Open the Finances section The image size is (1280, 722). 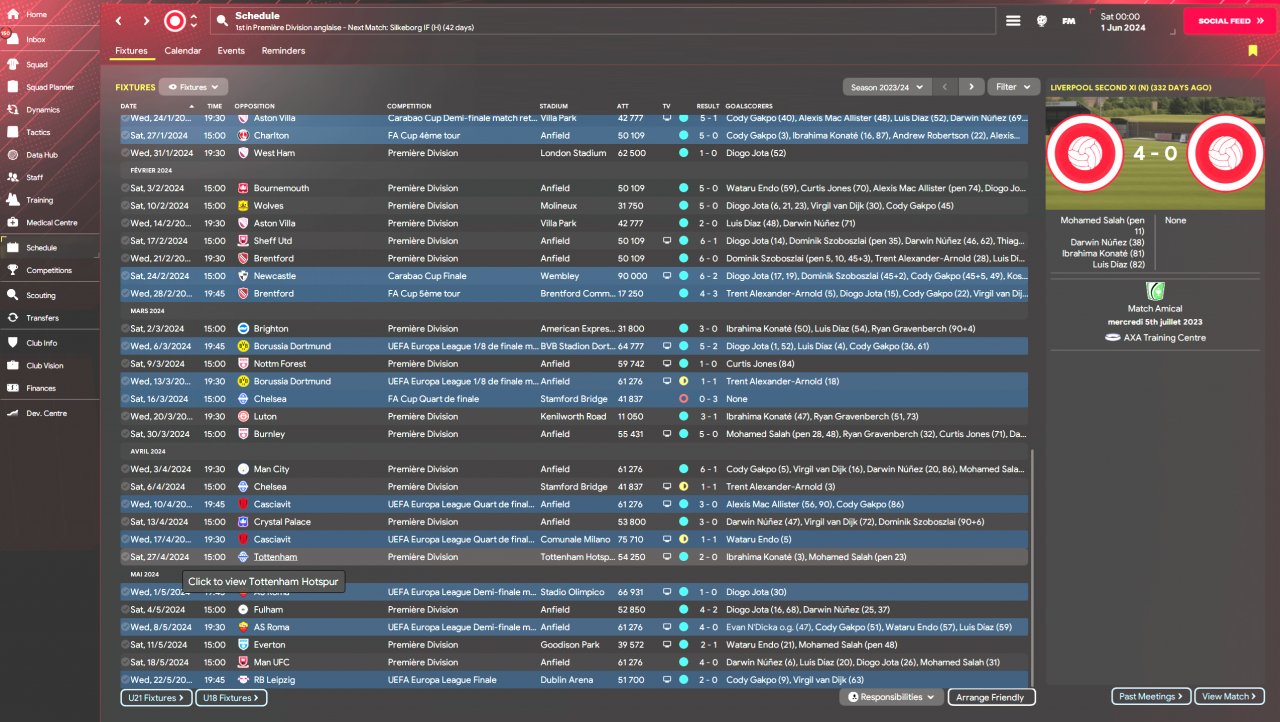pos(41,388)
